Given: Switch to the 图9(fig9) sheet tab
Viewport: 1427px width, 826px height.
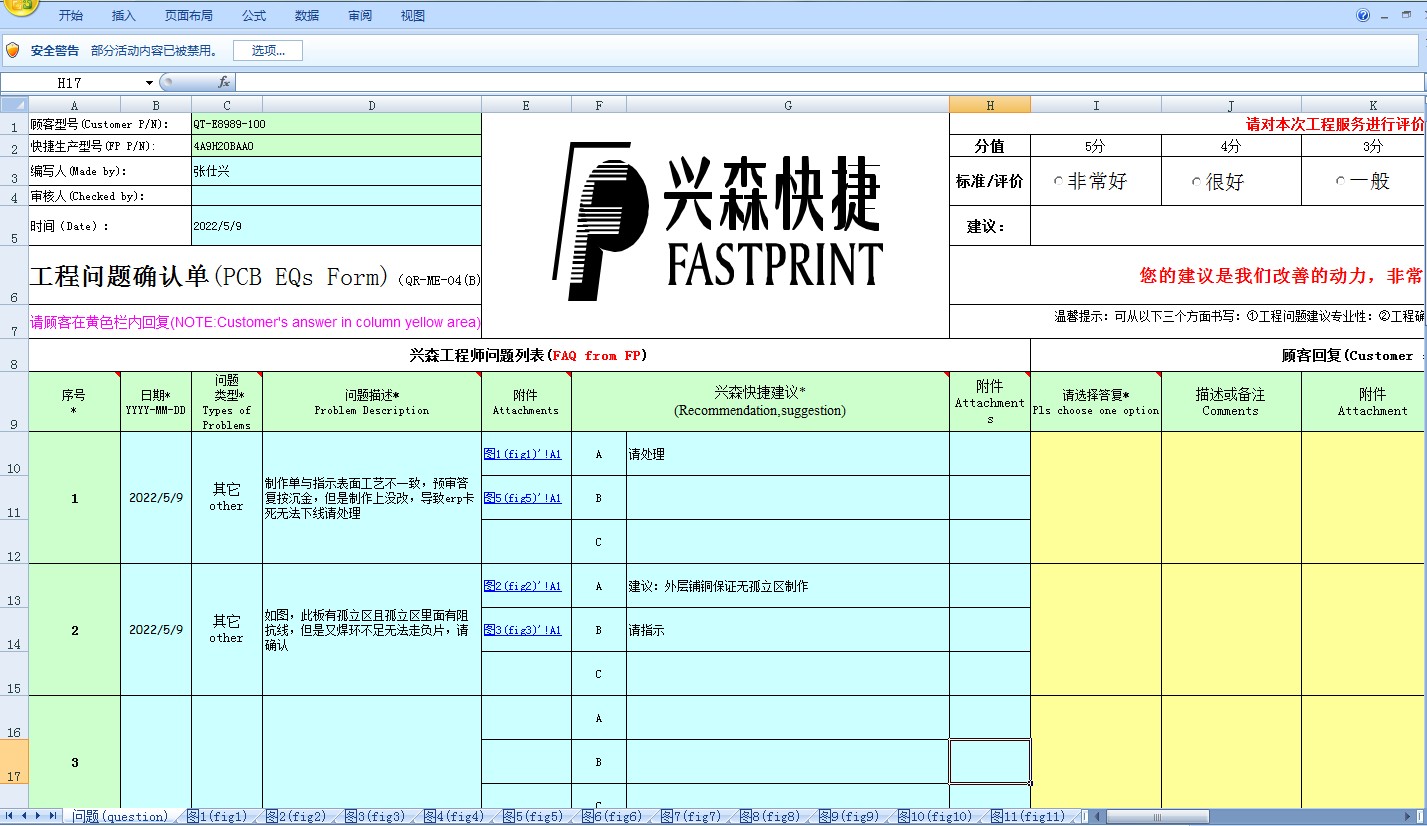Looking at the screenshot, I should point(849,817).
